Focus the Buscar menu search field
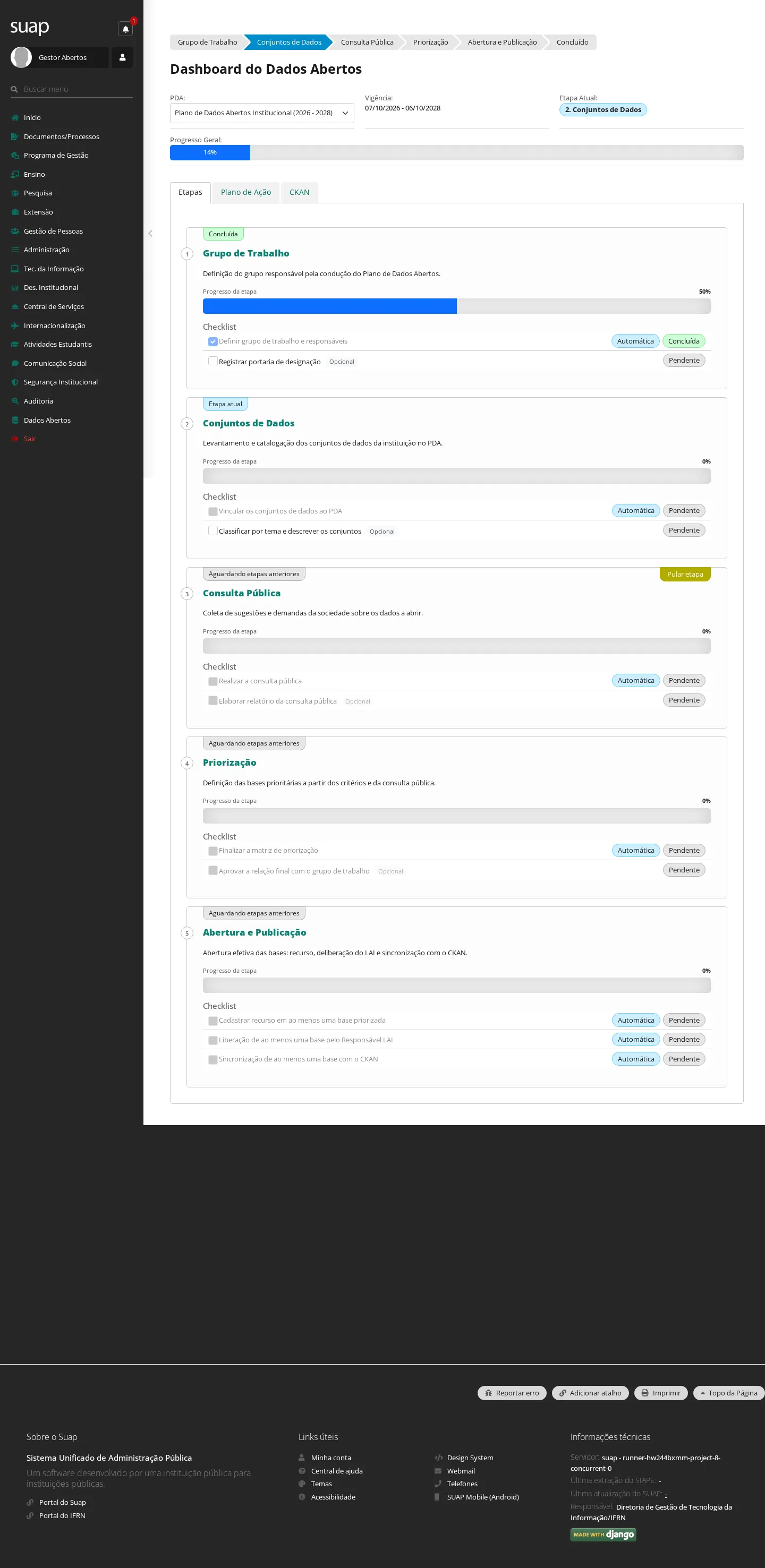765x1568 pixels. pyautogui.click(x=72, y=89)
